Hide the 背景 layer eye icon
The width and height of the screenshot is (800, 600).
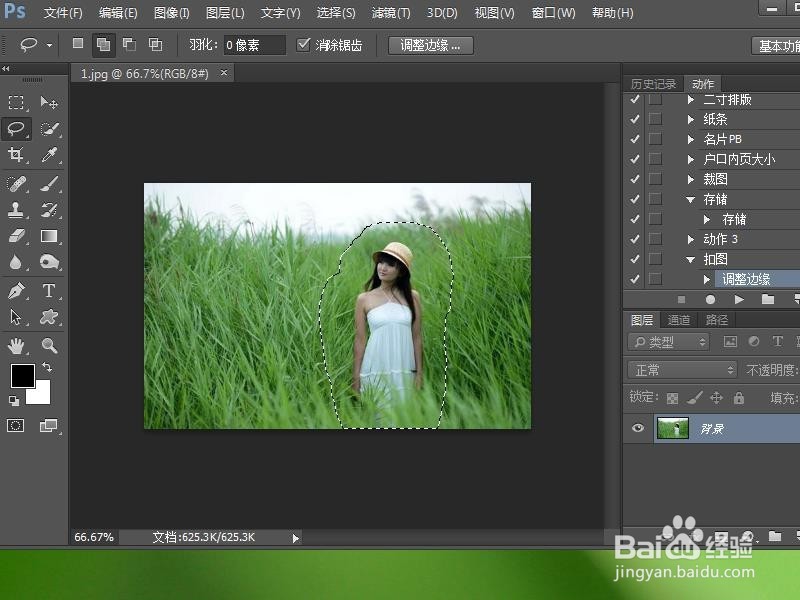click(x=638, y=428)
